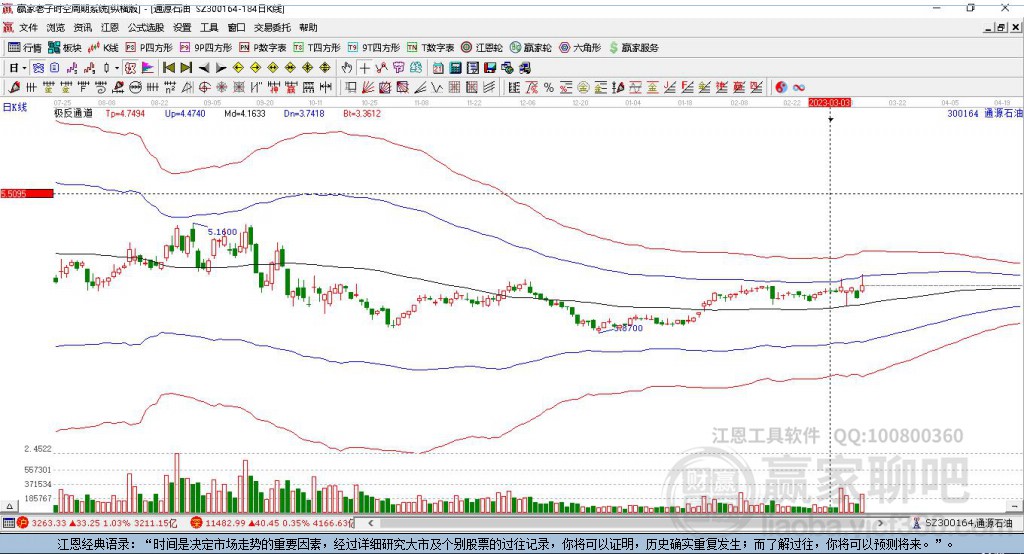
Task: Open the 工具 menu
Action: tap(209, 27)
